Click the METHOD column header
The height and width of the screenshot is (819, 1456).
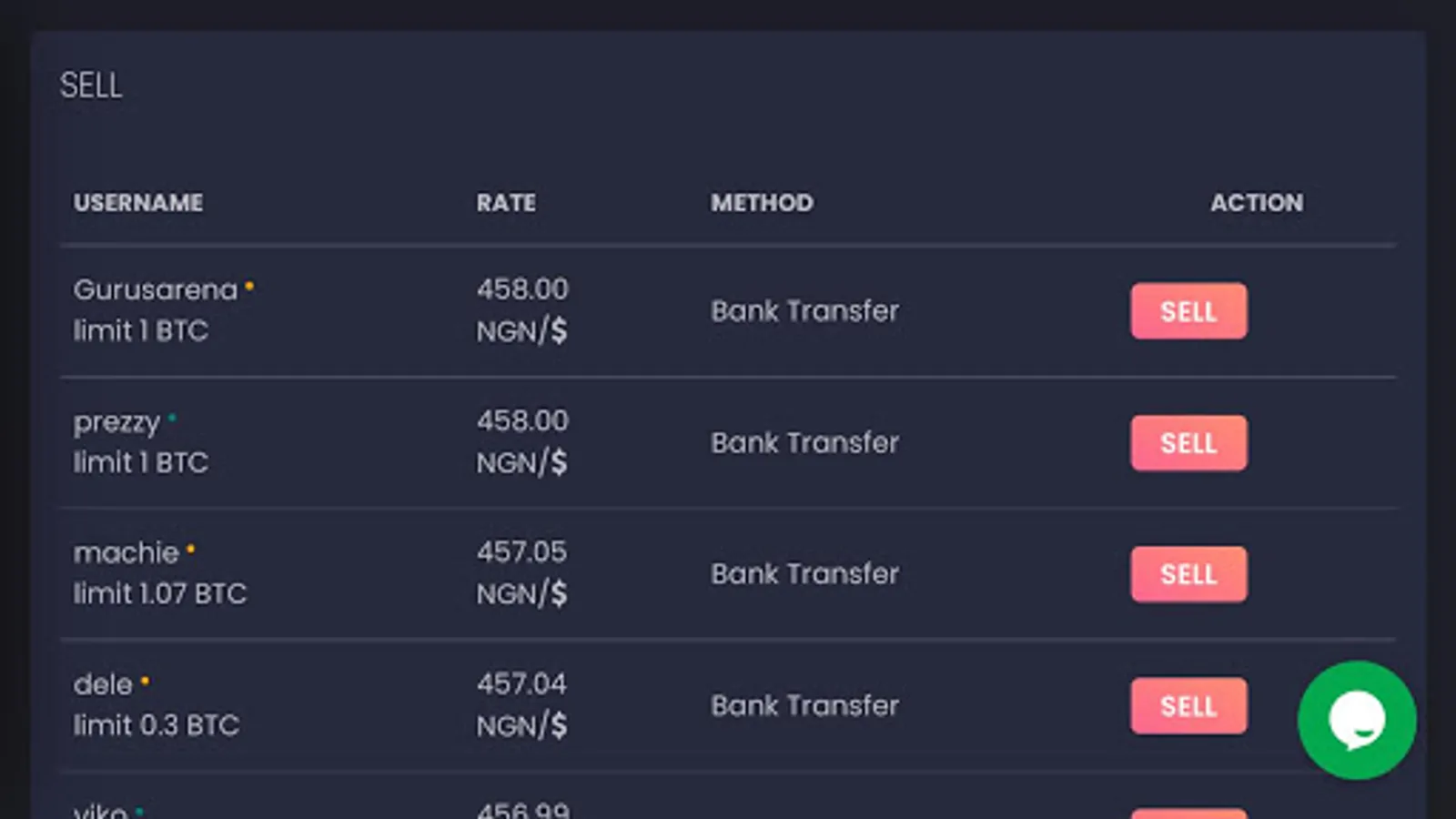click(762, 202)
